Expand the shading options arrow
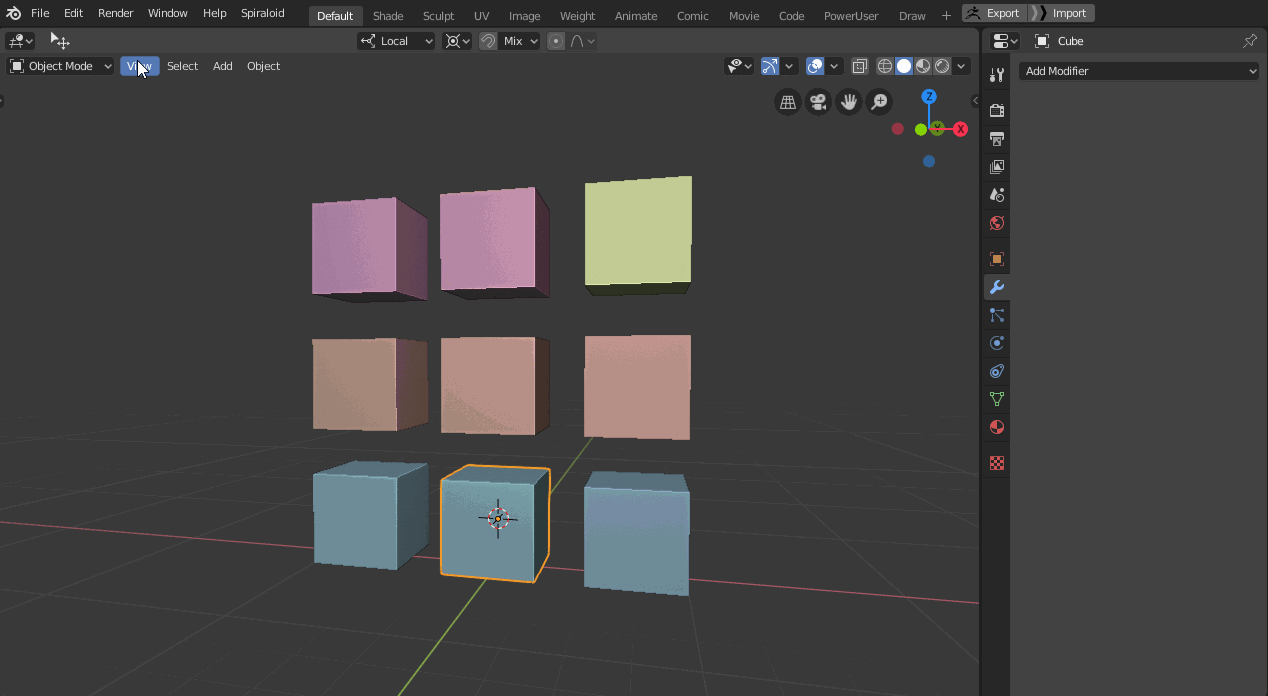 tap(961, 66)
